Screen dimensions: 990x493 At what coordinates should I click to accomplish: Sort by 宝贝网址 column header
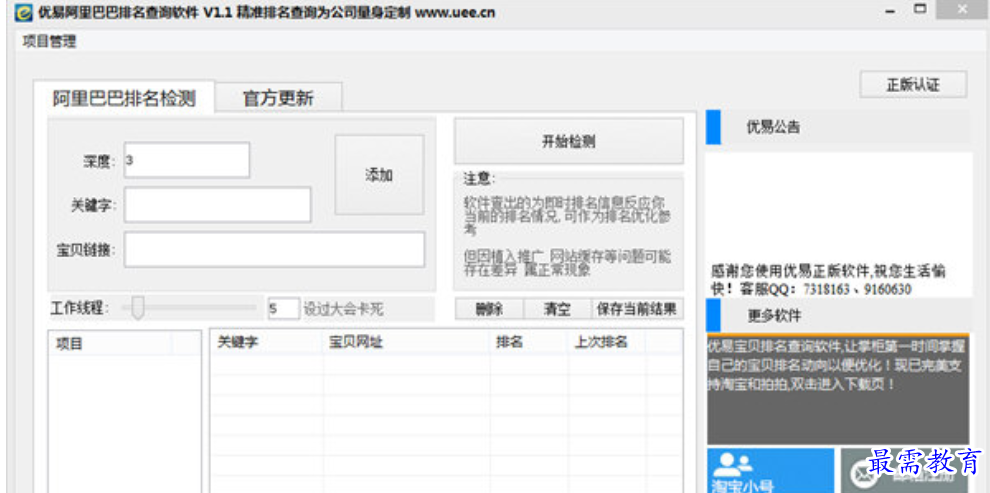pos(406,342)
